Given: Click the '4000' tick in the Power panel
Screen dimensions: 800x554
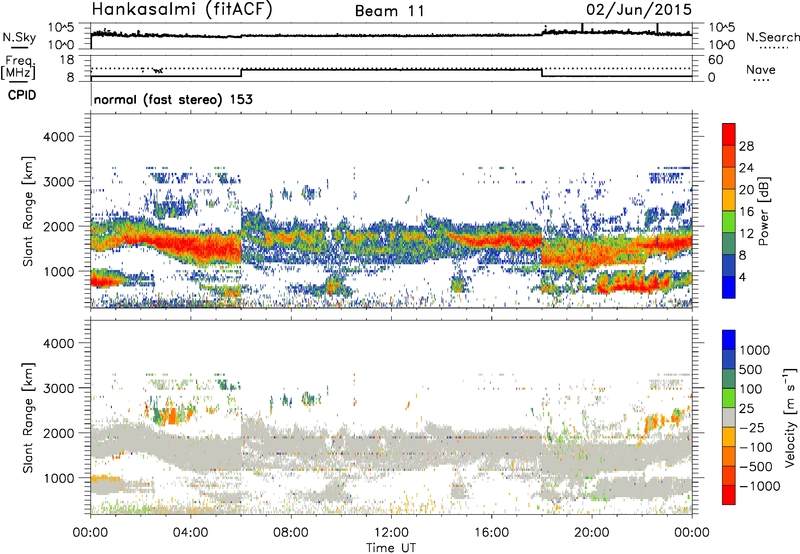Looking at the screenshot, I should (x=58, y=137).
